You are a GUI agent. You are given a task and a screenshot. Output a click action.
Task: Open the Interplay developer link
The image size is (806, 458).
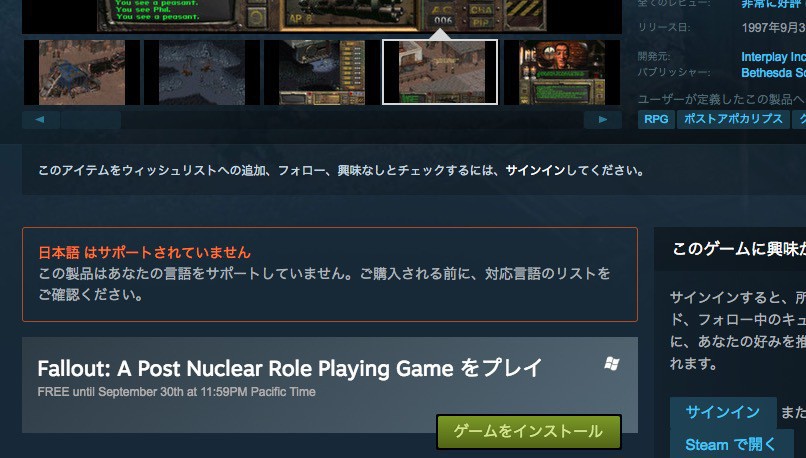click(x=773, y=57)
